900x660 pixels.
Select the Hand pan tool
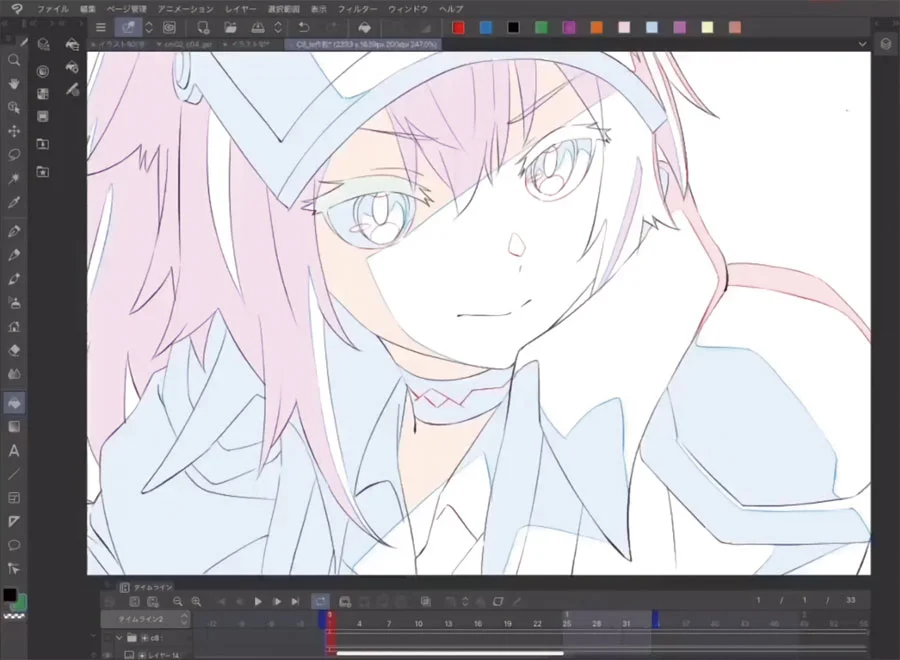14,84
